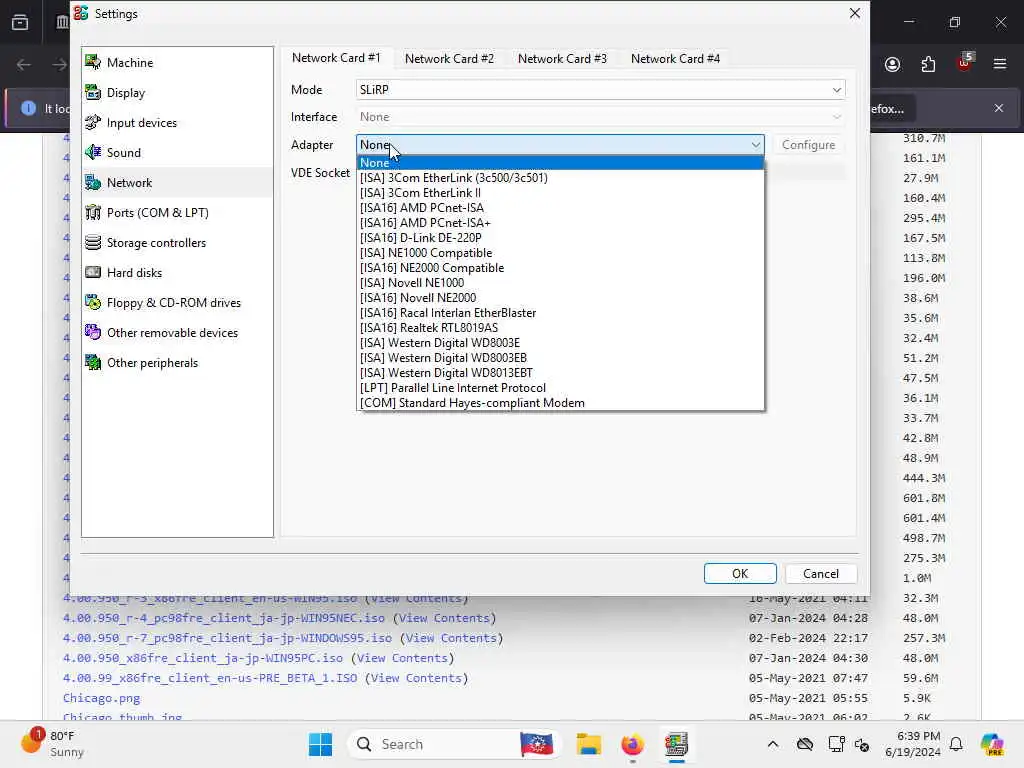This screenshot has height=768, width=1024.
Task: Choose [ISA] 3Com EtherLink II
Action: pos(560,193)
